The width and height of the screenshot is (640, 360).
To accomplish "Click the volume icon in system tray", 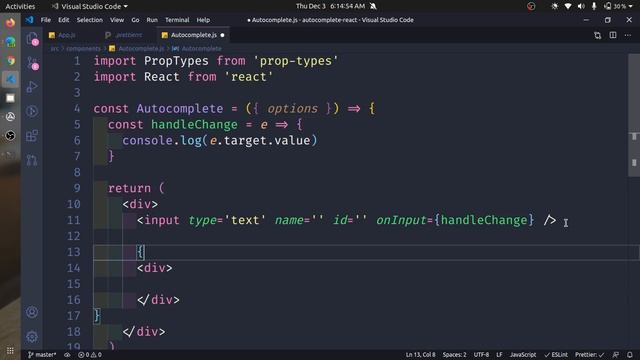I will tap(581, 6).
